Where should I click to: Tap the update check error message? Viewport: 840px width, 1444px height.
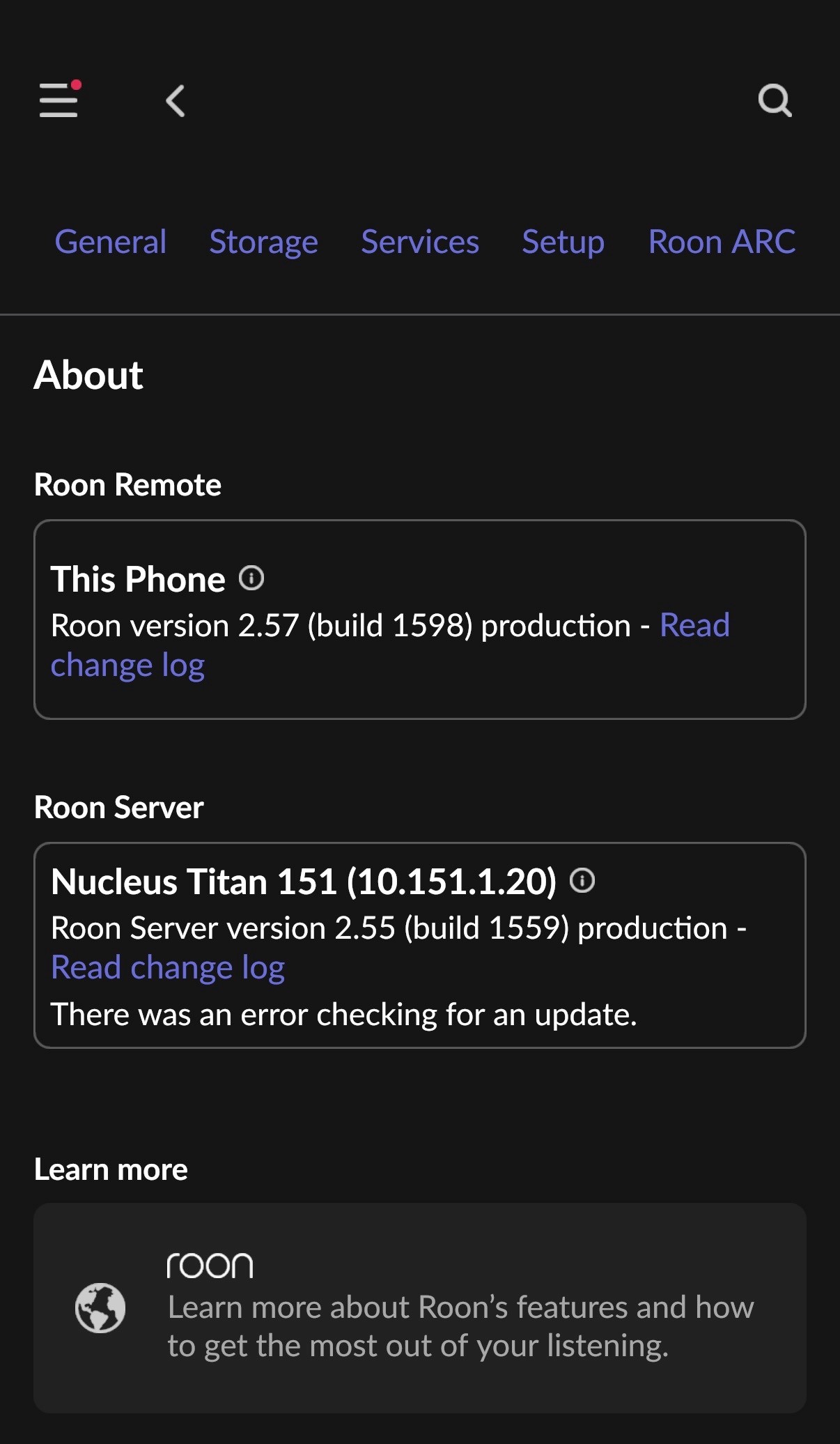(344, 1015)
